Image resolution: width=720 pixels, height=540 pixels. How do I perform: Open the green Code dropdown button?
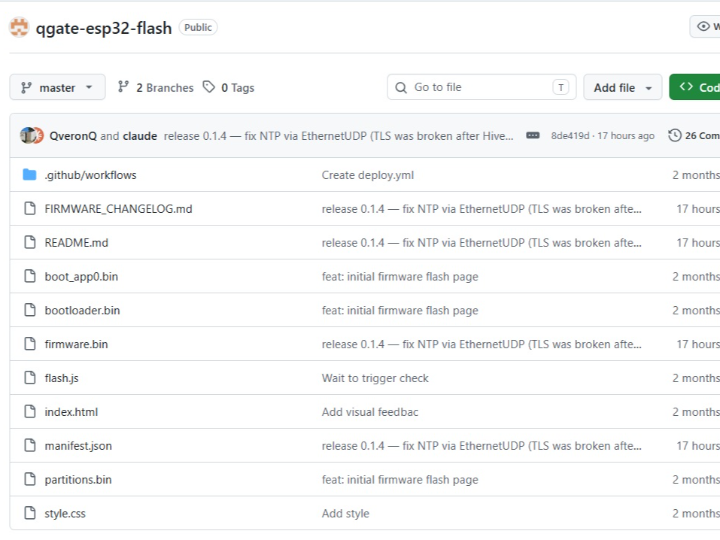[x=696, y=88]
